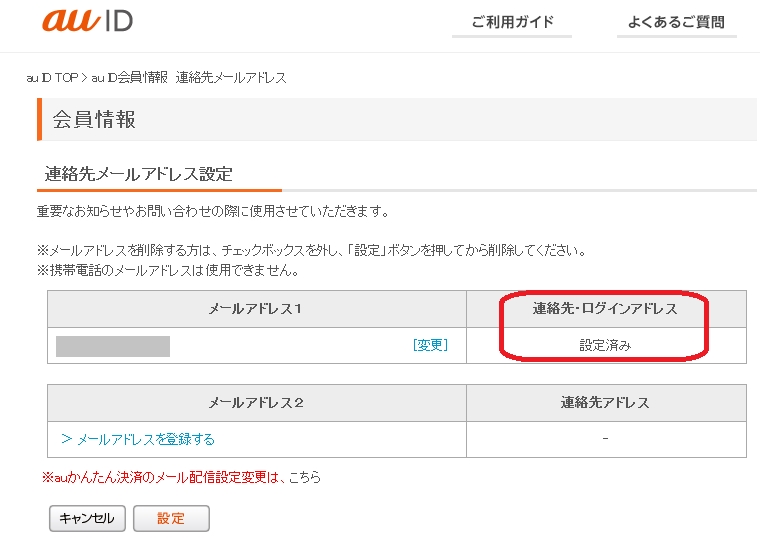Viewport: 760px width, 544px height.
Task: Click the au ID logo
Action: tap(87, 20)
